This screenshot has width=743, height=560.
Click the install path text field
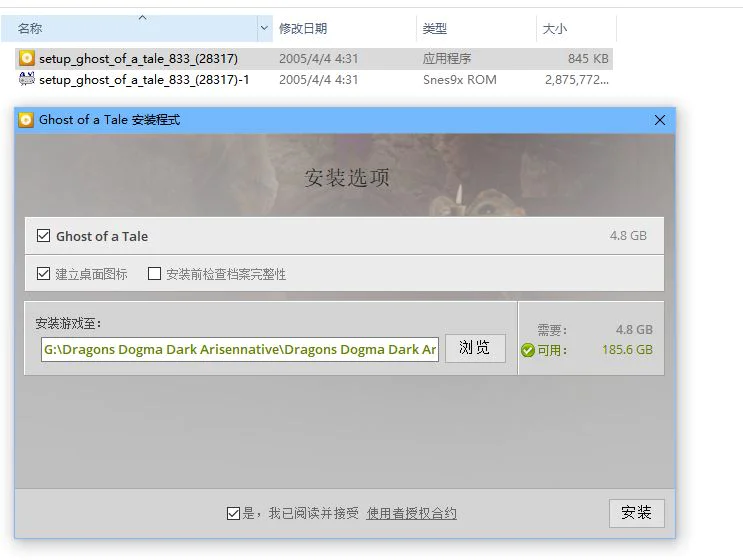(x=240, y=349)
